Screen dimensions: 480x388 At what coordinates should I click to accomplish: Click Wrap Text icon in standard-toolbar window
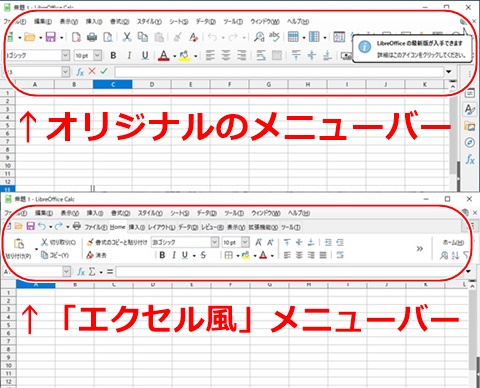[x=261, y=55]
